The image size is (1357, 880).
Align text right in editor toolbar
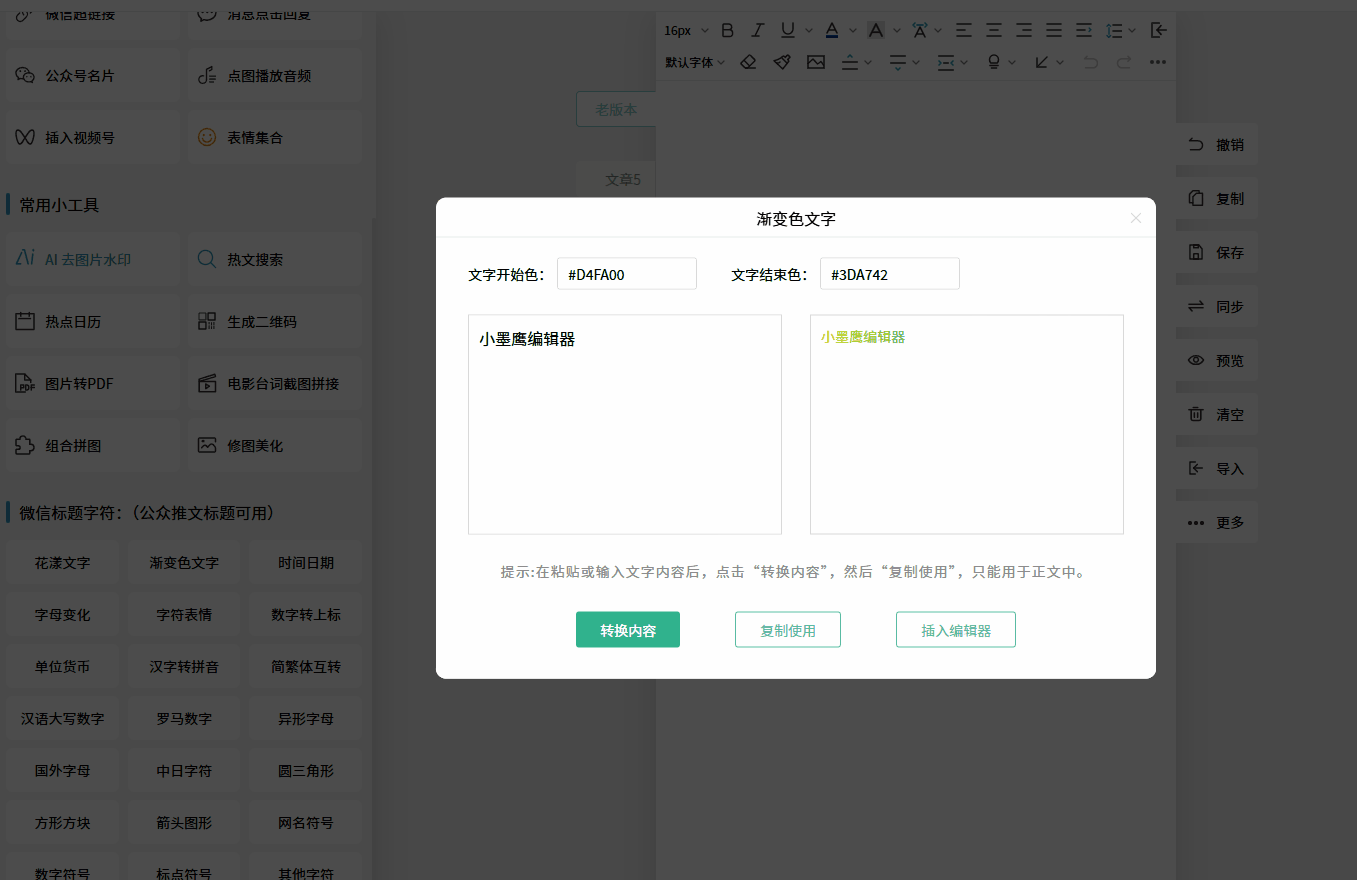point(1023,30)
